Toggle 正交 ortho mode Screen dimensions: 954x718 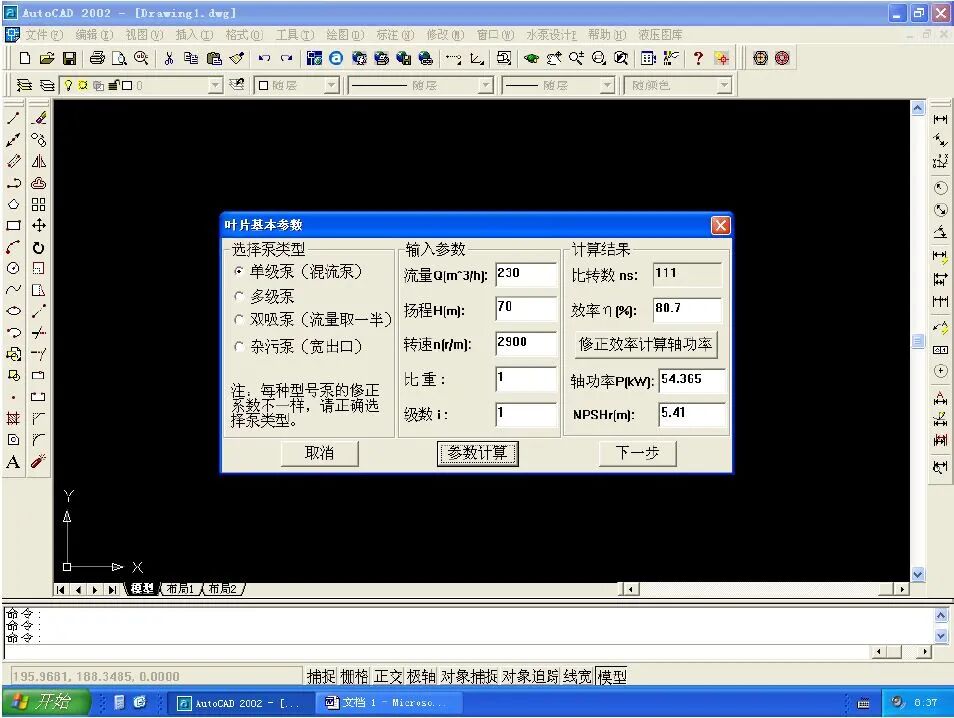[388, 676]
